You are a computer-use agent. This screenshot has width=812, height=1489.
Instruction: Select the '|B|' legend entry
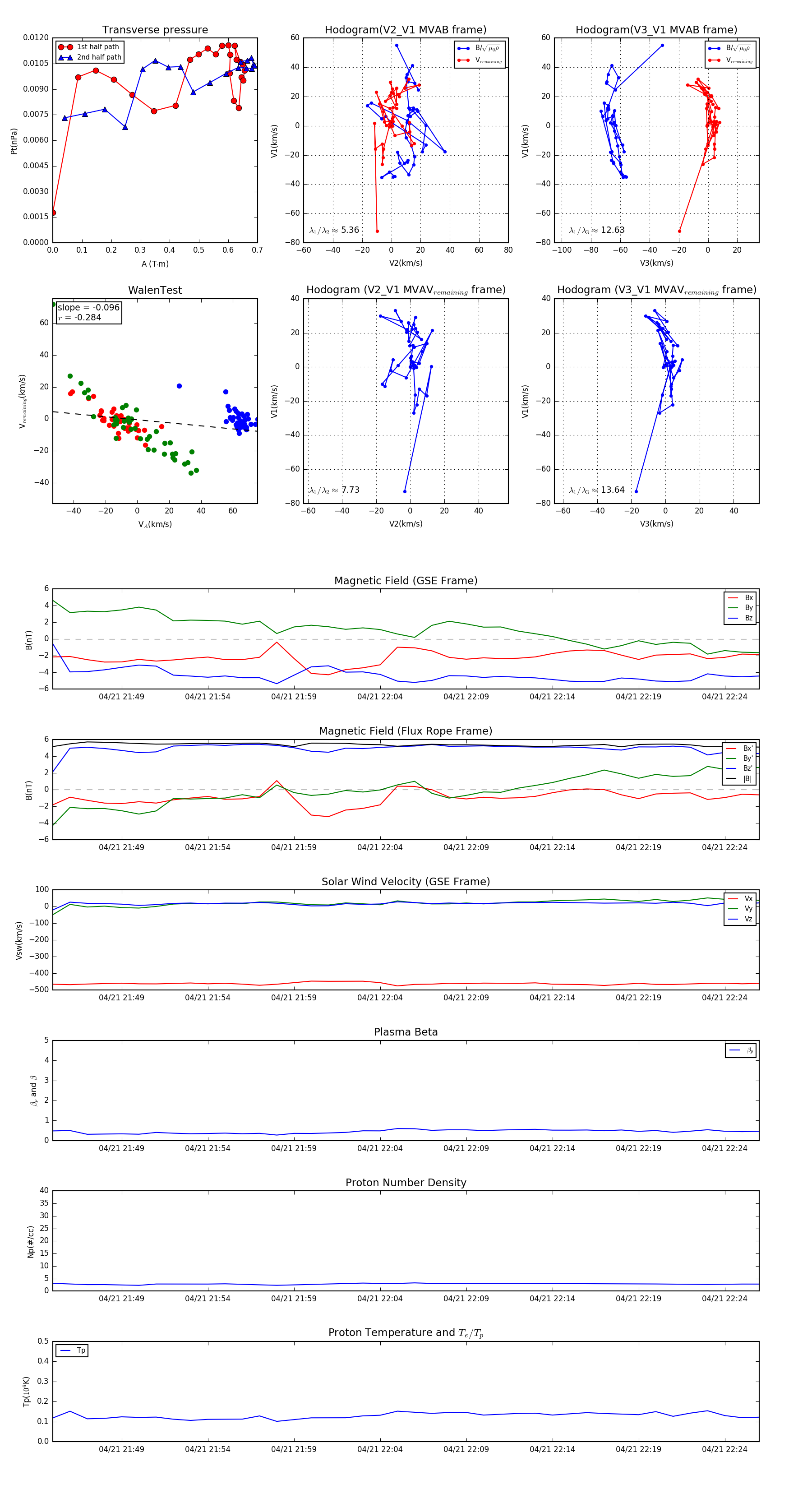pyautogui.click(x=740, y=779)
